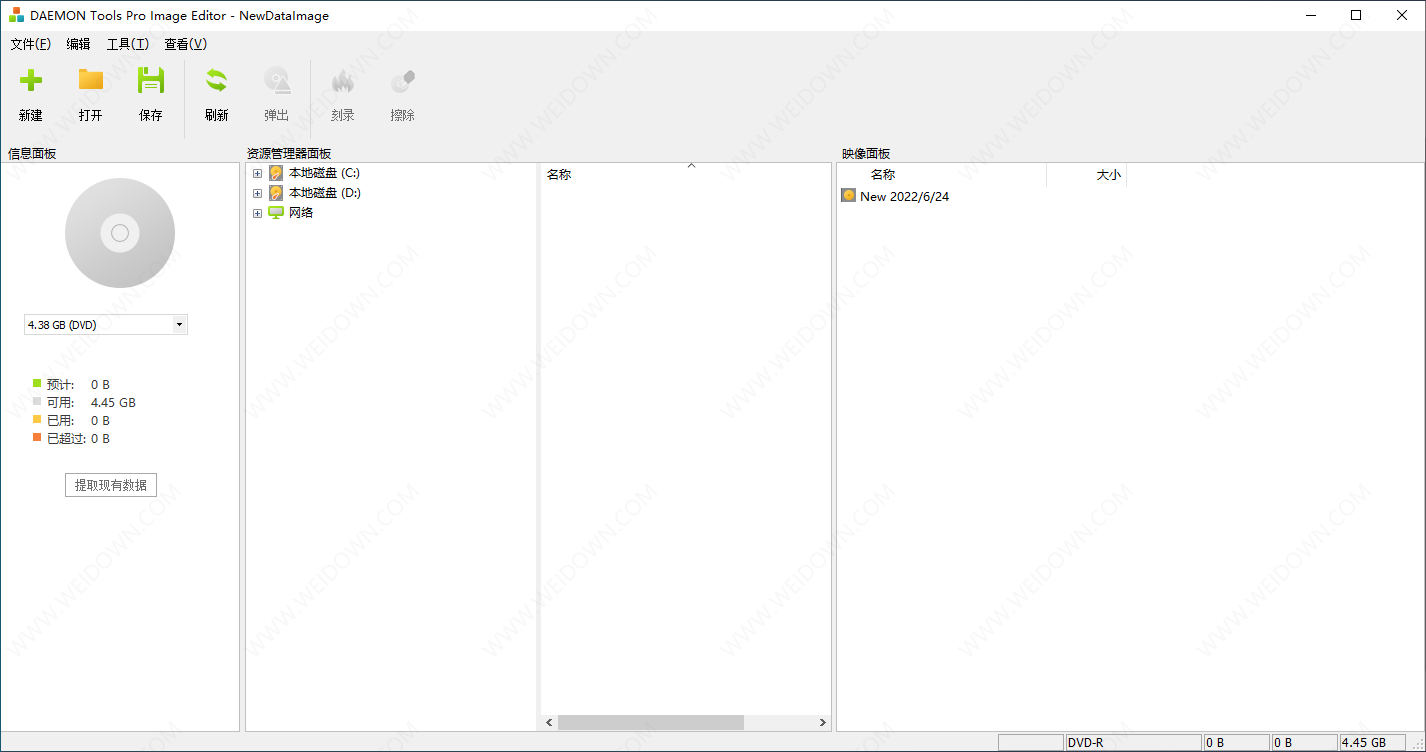1426x752 pixels.
Task: Click the large grey disc image
Action: point(120,233)
